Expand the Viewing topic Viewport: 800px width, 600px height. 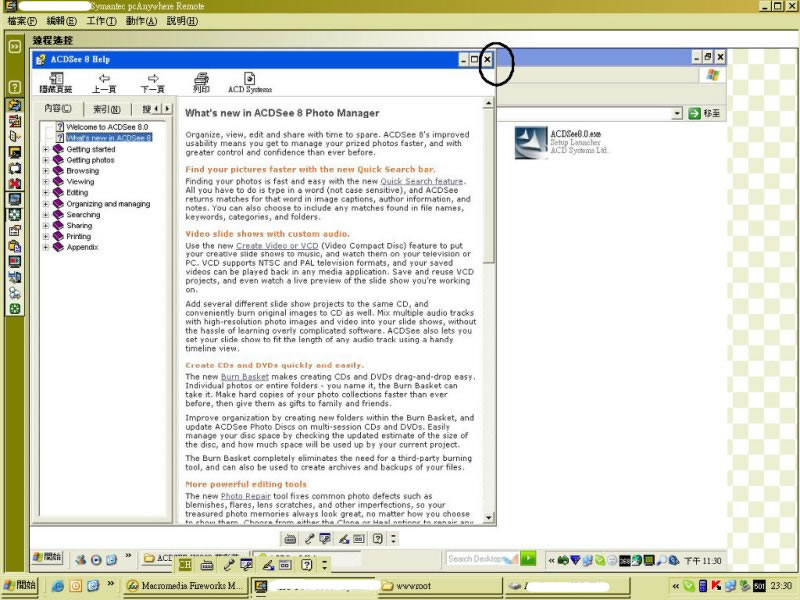point(46,182)
